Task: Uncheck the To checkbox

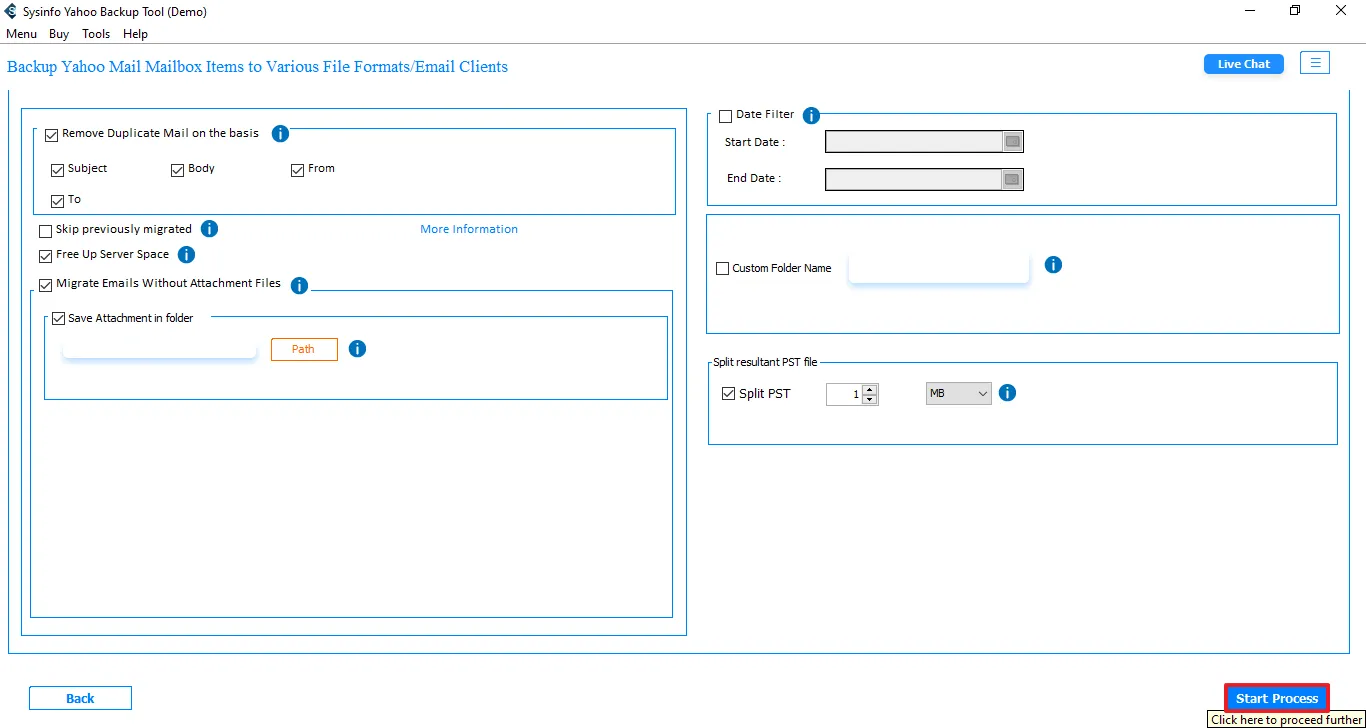Action: (57, 201)
